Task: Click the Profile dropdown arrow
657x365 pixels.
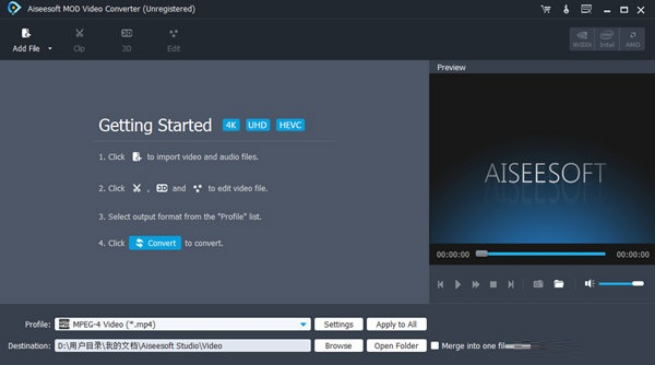Action: point(303,324)
